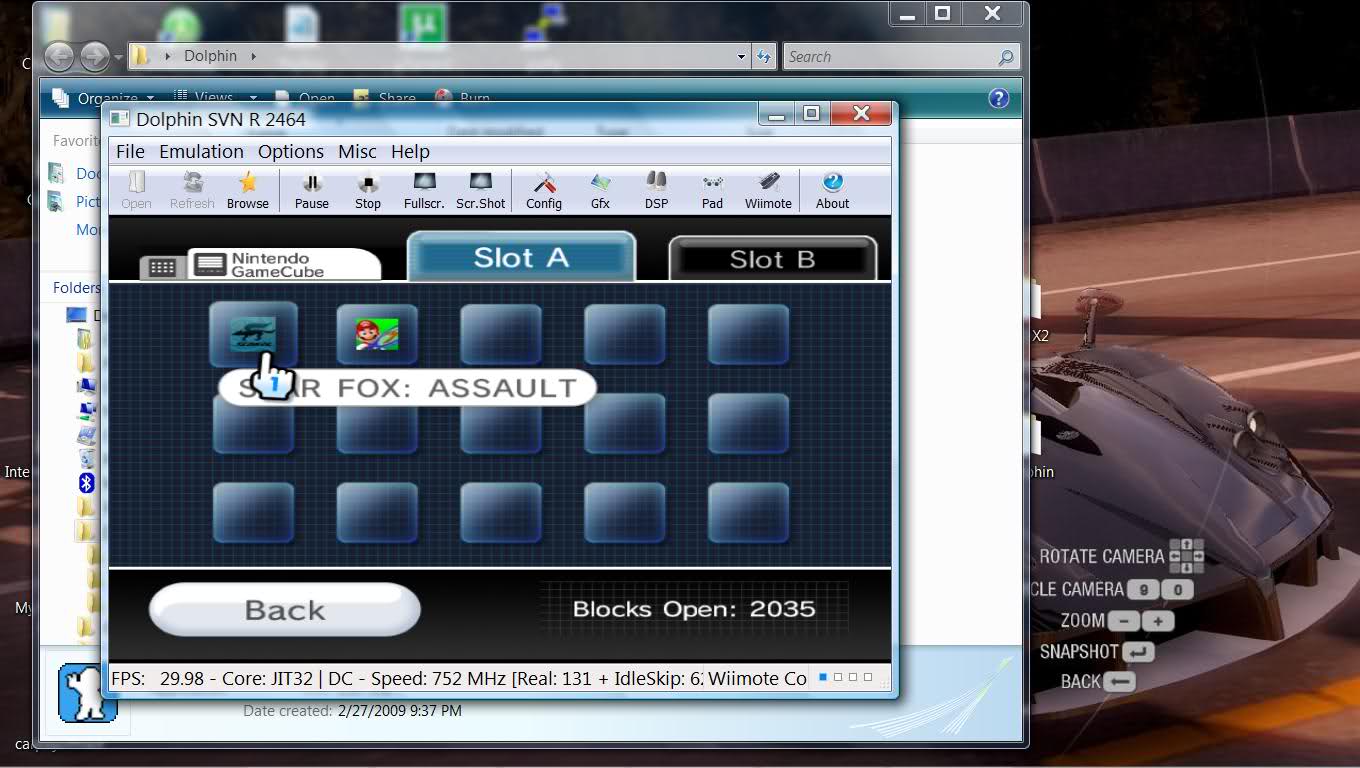Click the Nintendo GameCube memory card tab

(284, 265)
